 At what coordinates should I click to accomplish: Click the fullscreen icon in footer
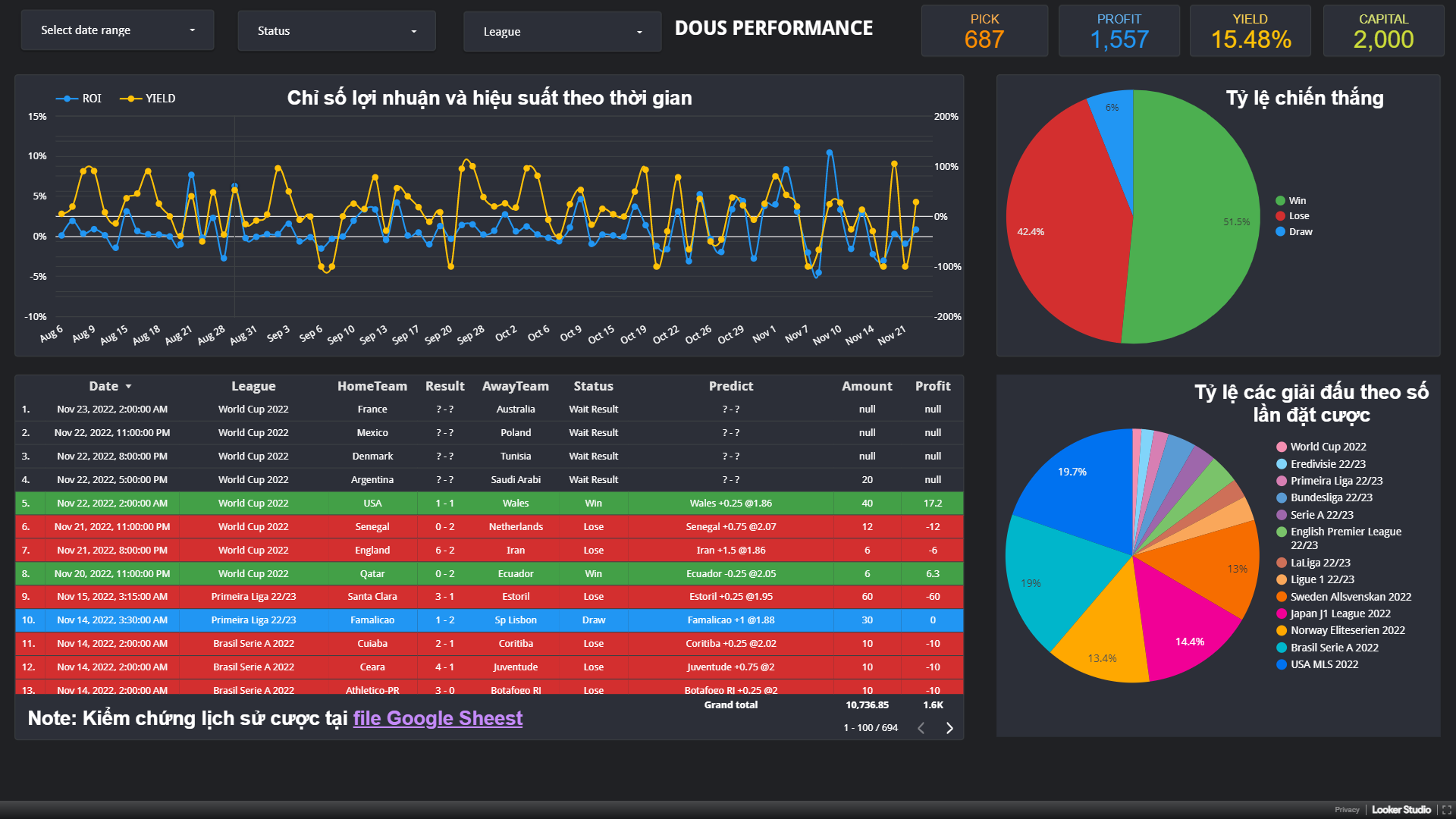(x=1446, y=810)
